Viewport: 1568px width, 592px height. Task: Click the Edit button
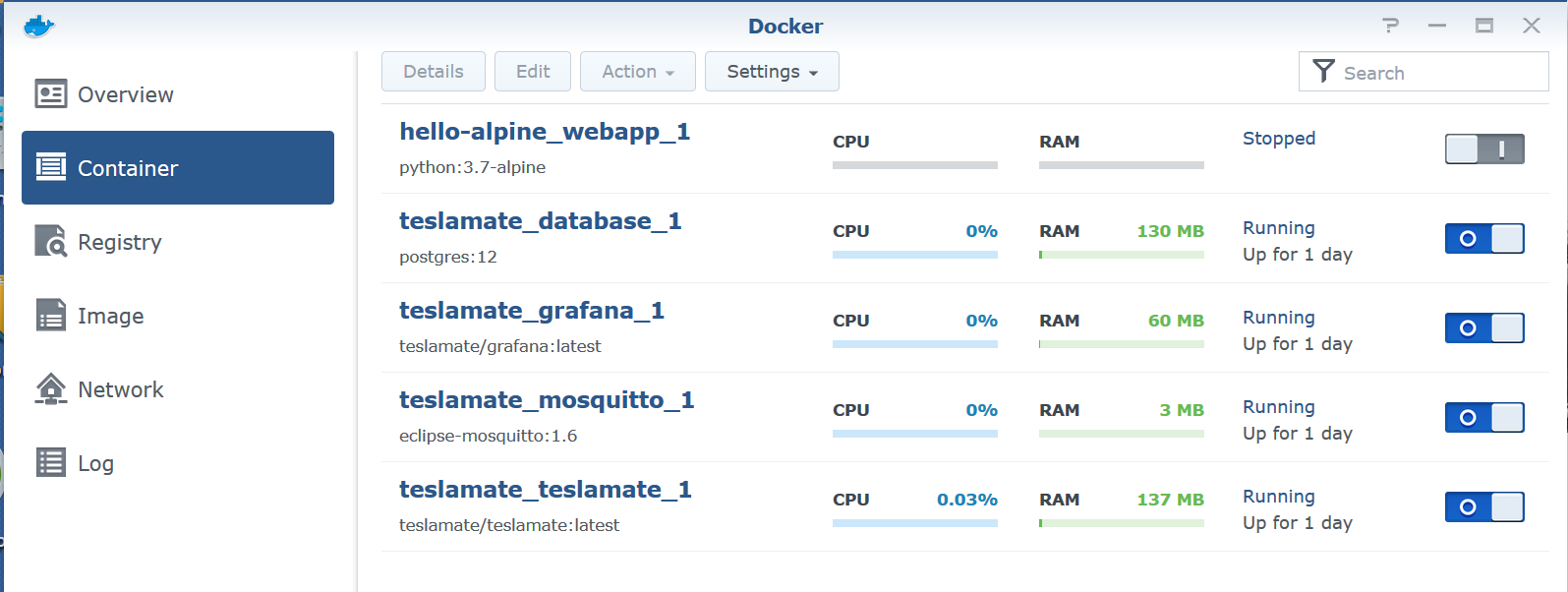point(533,72)
